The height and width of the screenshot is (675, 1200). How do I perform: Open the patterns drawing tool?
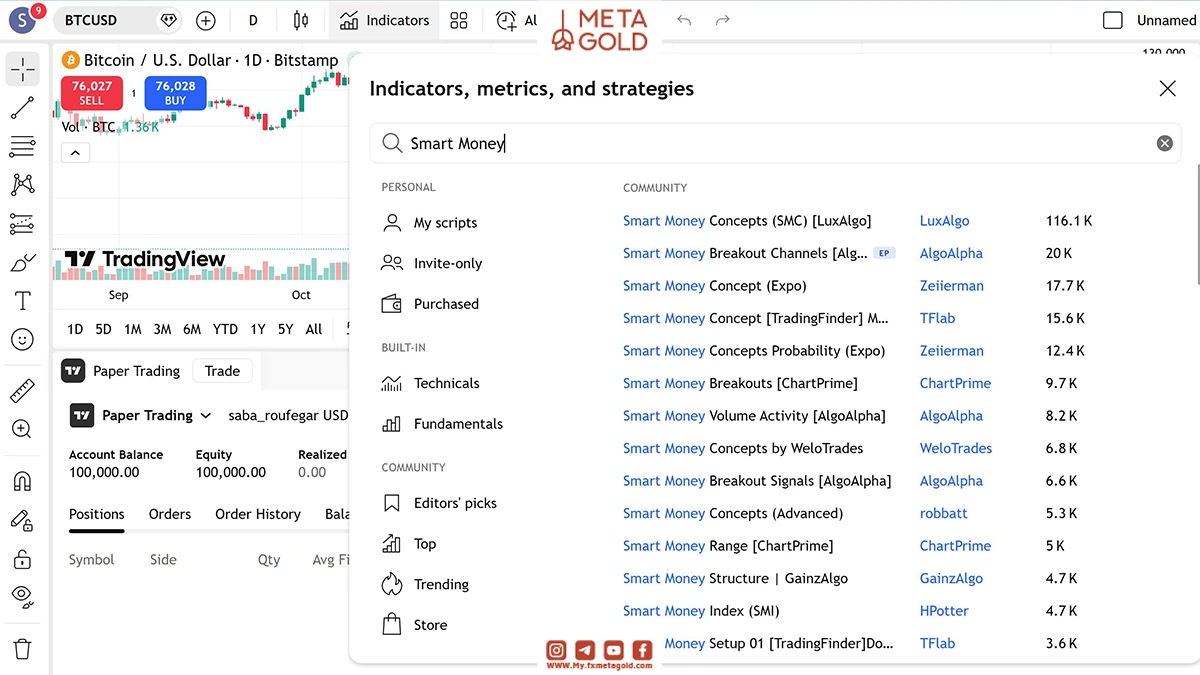tap(22, 185)
